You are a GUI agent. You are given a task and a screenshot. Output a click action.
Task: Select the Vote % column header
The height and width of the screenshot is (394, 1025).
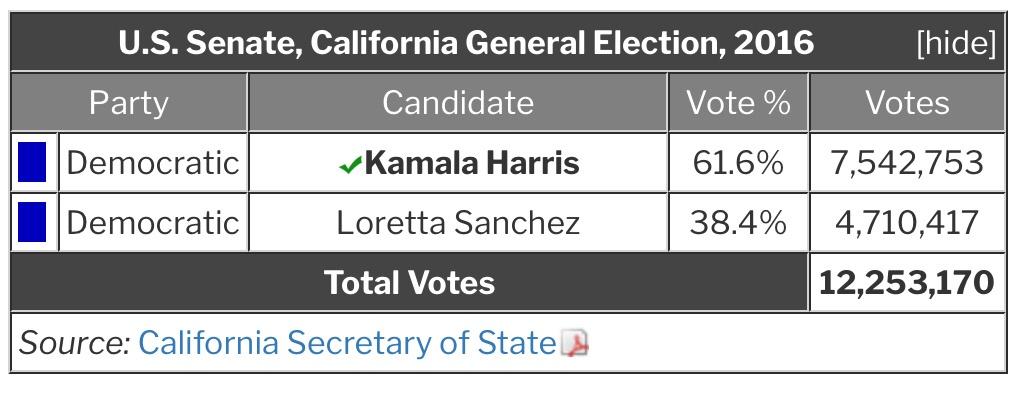(x=738, y=103)
